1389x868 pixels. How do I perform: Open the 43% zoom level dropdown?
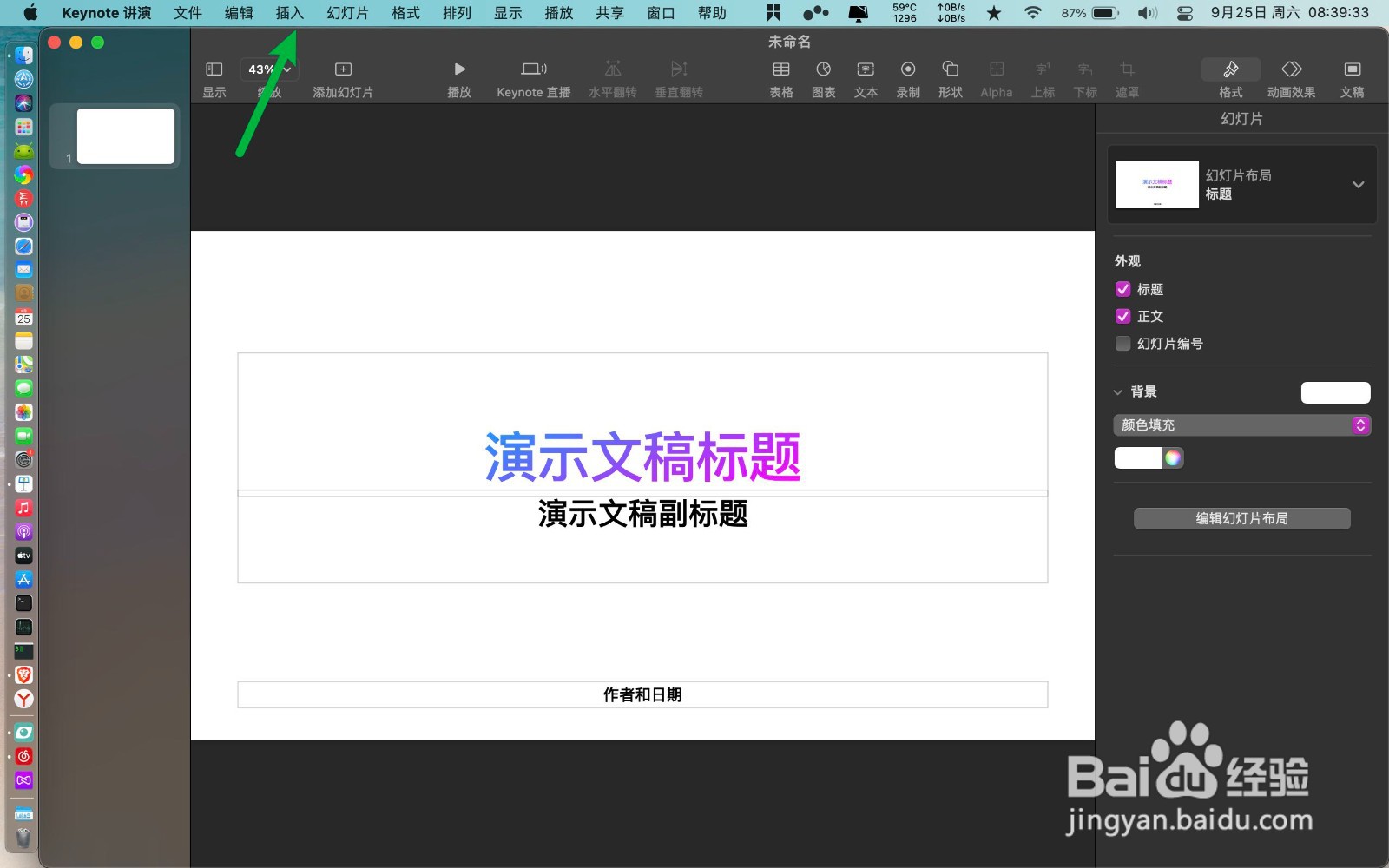[x=269, y=69]
